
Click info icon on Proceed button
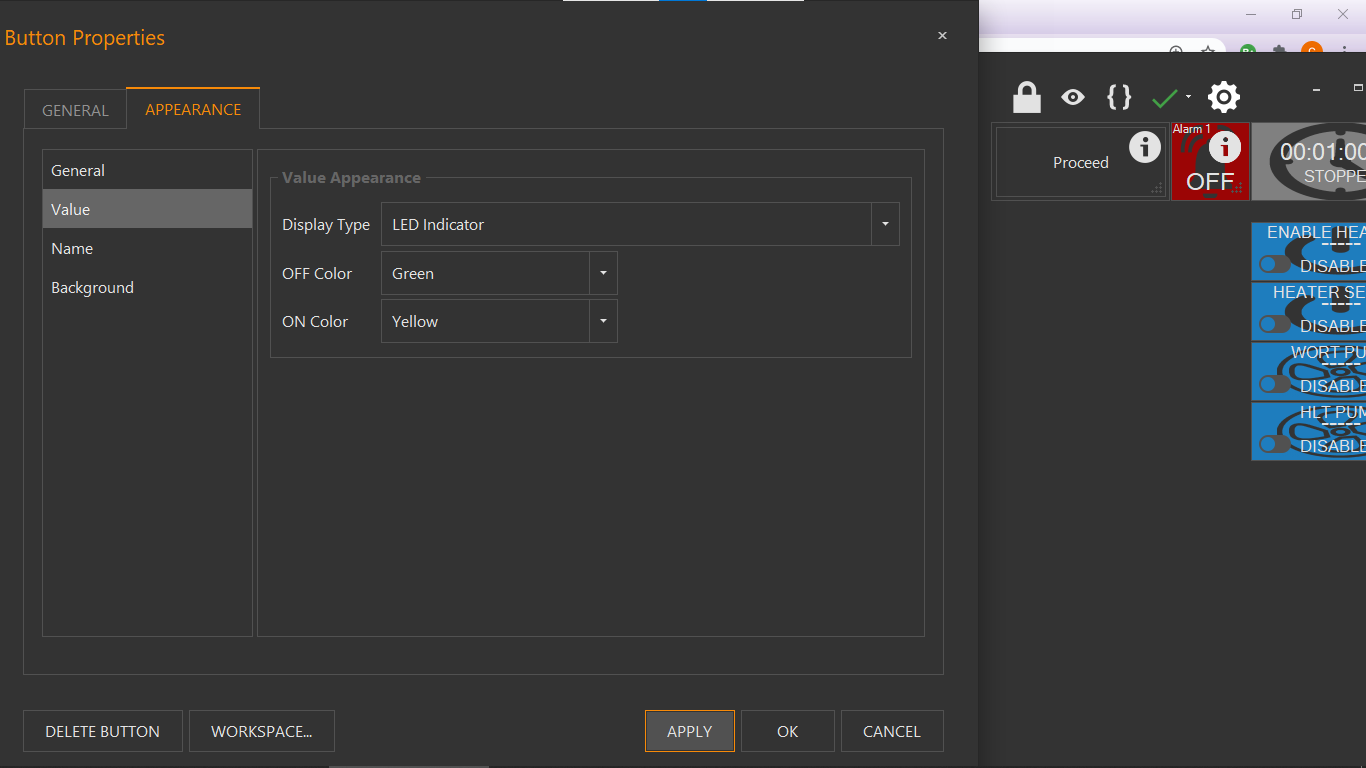[x=1145, y=147]
